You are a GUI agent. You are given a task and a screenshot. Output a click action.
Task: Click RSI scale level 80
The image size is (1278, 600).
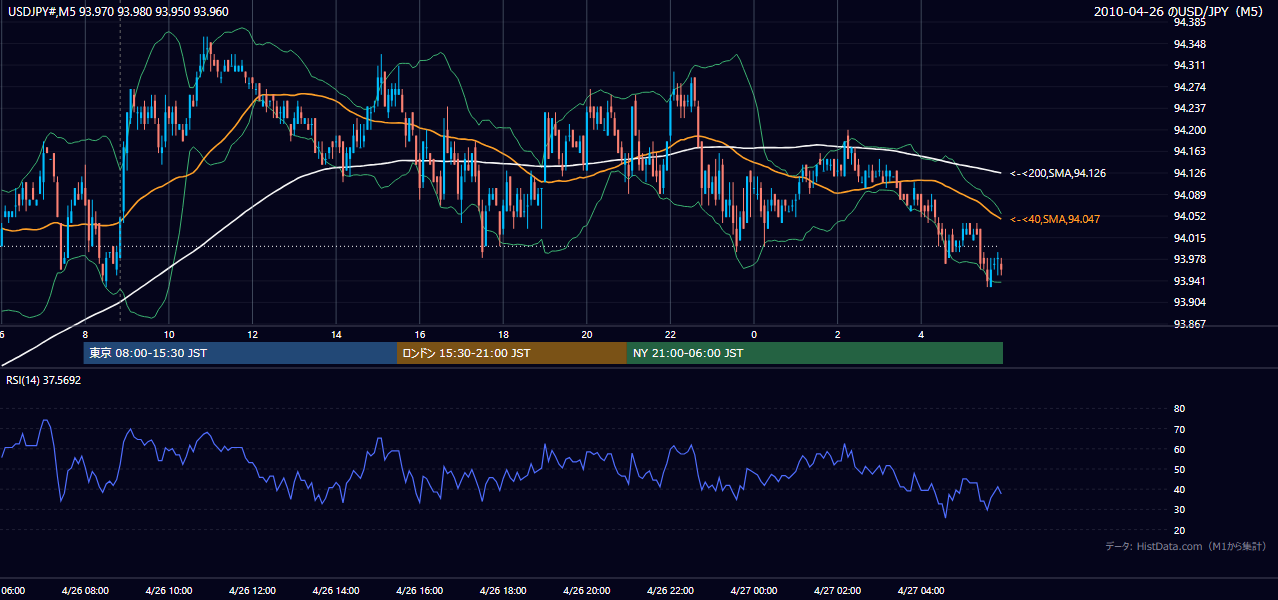pyautogui.click(x=1179, y=409)
